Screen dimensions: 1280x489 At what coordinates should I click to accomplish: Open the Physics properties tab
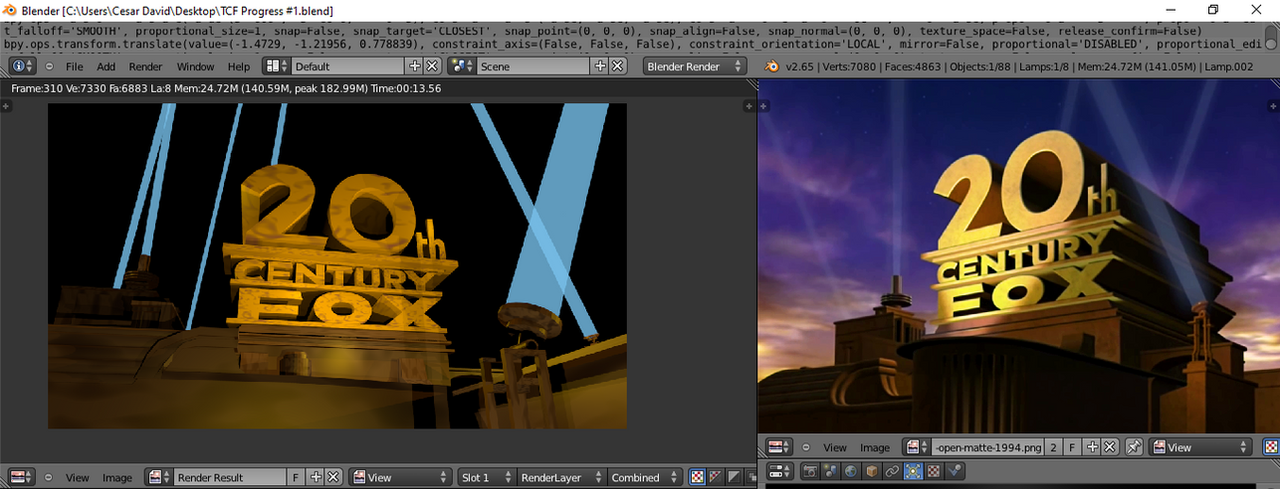click(x=955, y=470)
